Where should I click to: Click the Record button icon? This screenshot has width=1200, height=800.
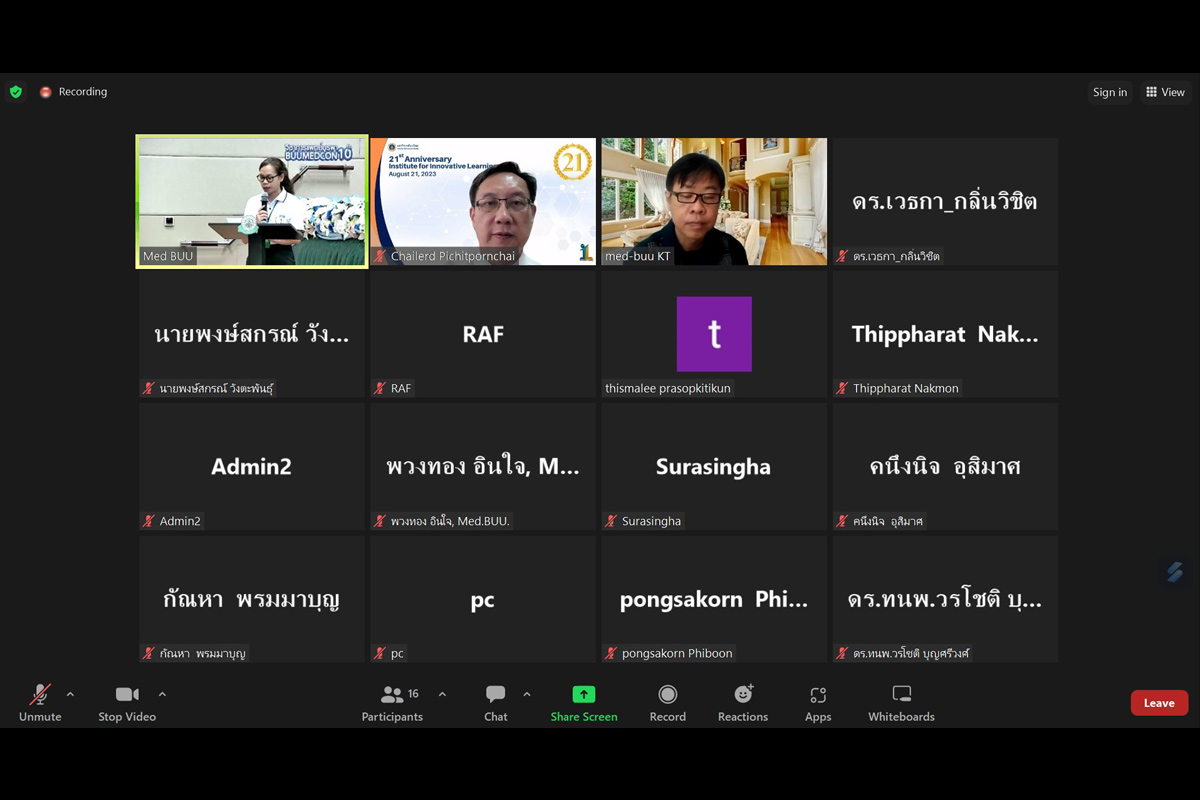click(x=667, y=695)
